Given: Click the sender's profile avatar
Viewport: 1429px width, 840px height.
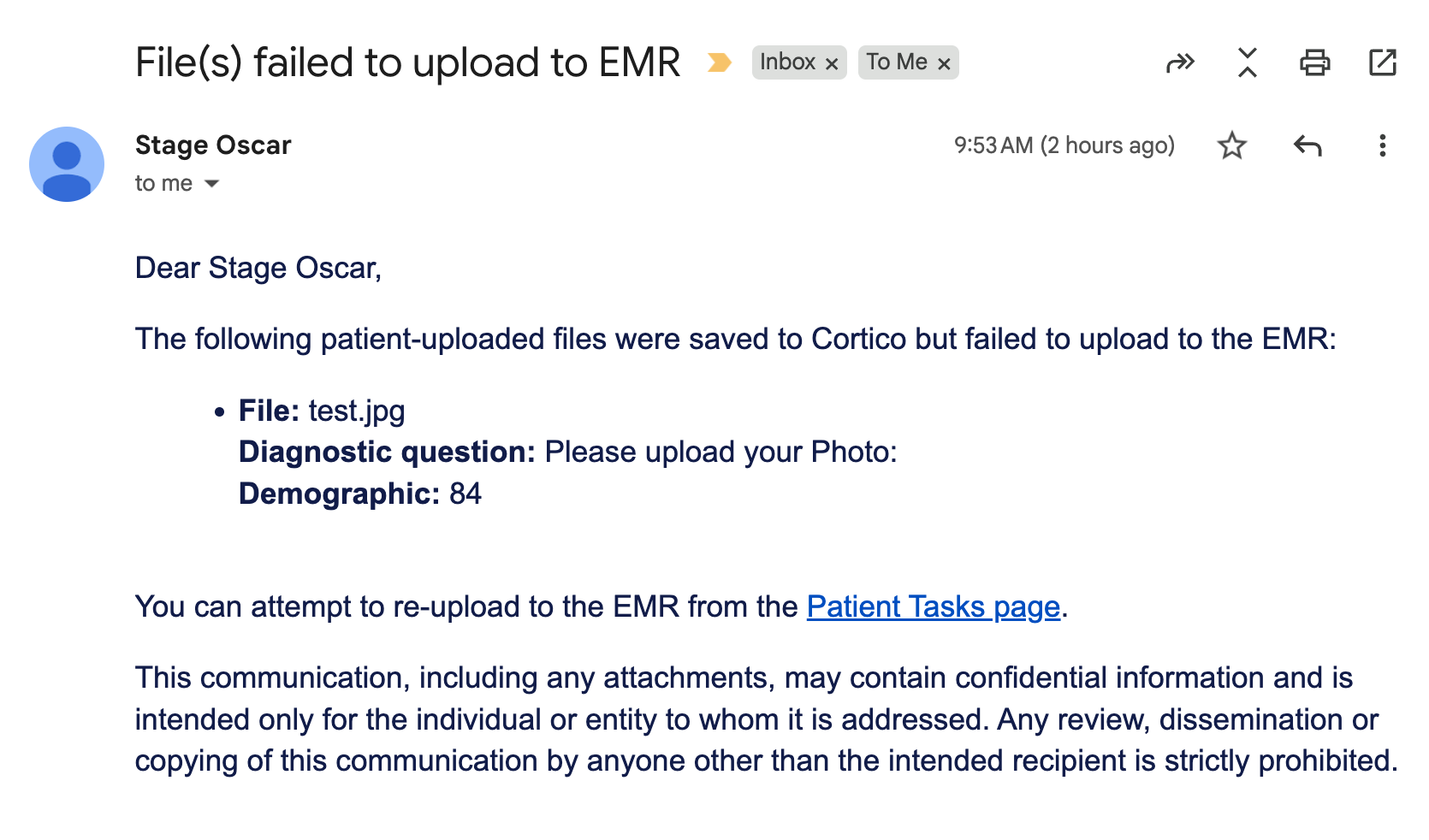Looking at the screenshot, I should 67,164.
